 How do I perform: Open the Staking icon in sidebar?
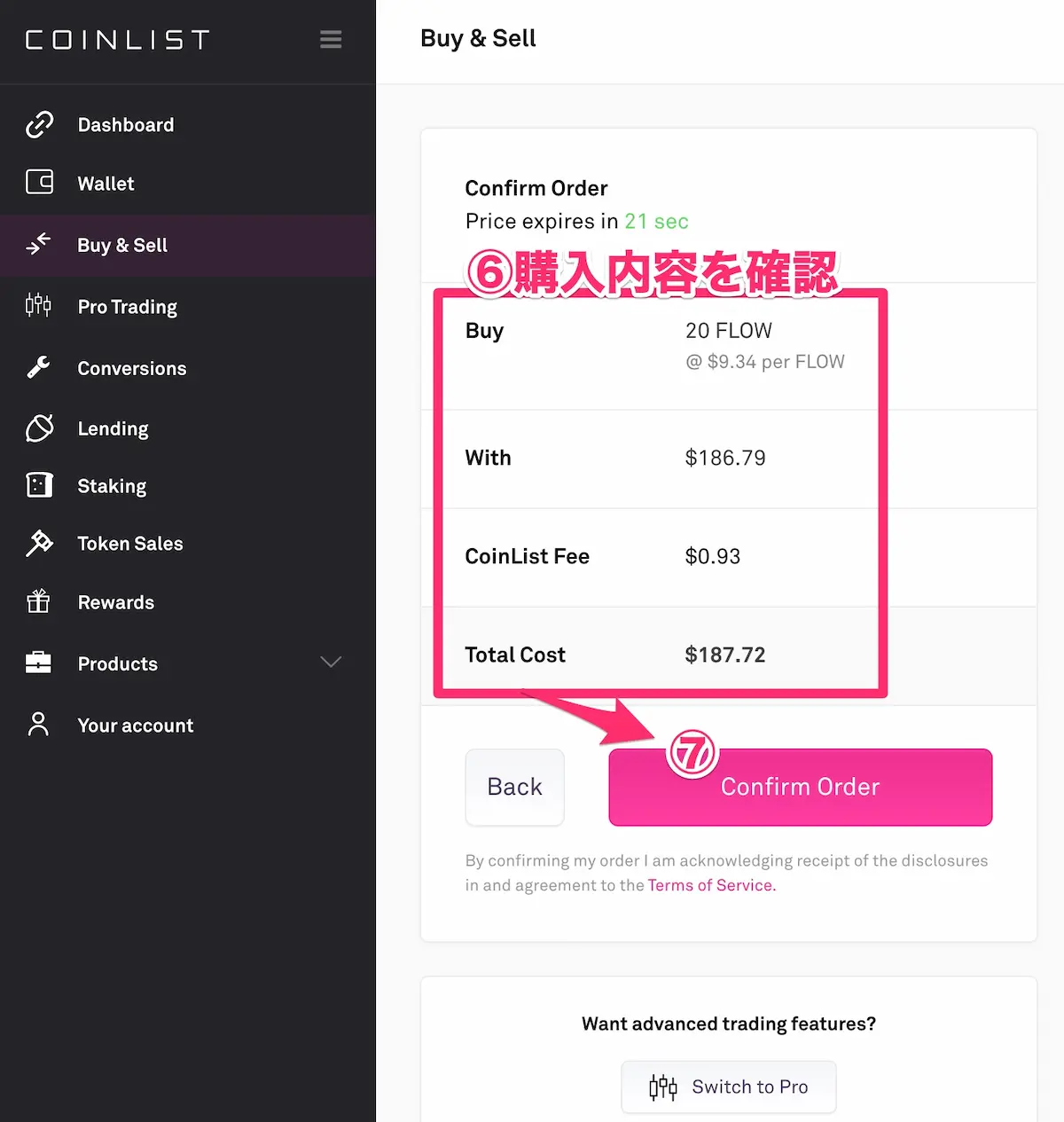pyautogui.click(x=39, y=485)
